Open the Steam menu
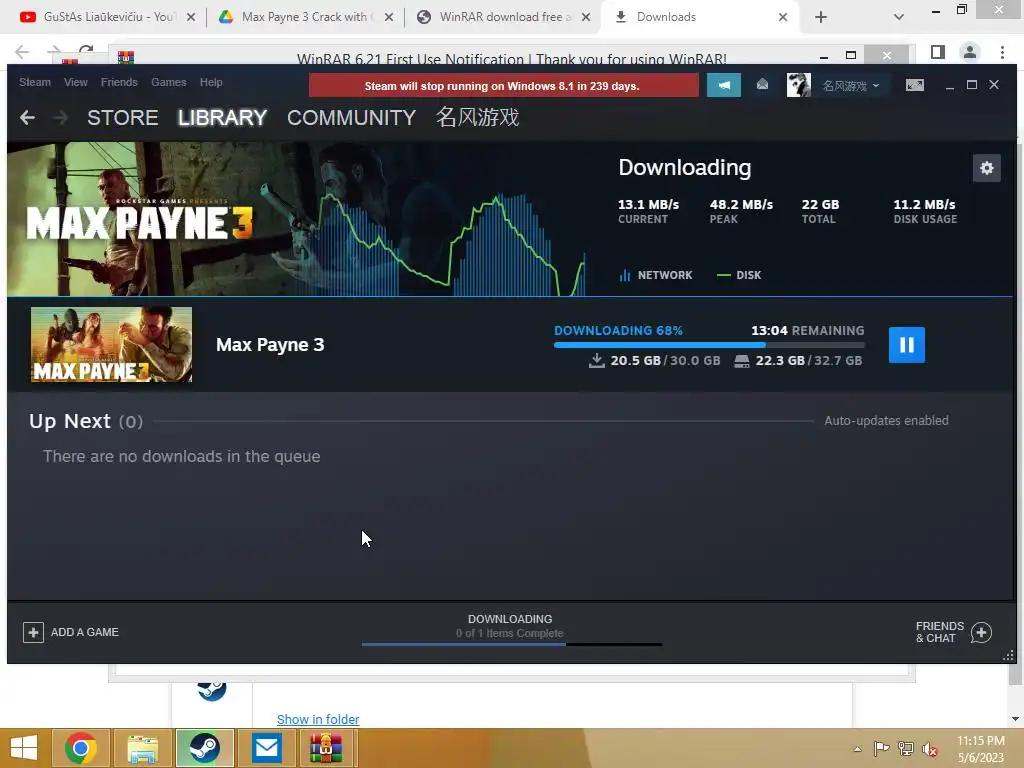Viewport: 1024px width, 768px height. (x=35, y=82)
